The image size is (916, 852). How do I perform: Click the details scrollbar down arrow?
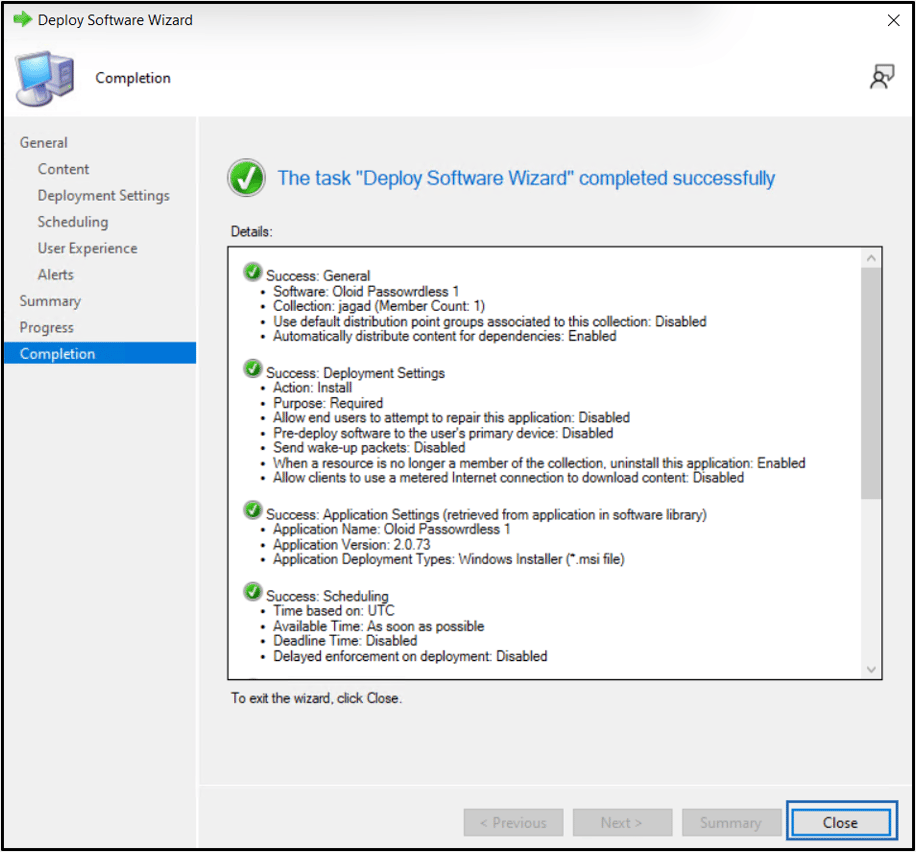[x=871, y=669]
